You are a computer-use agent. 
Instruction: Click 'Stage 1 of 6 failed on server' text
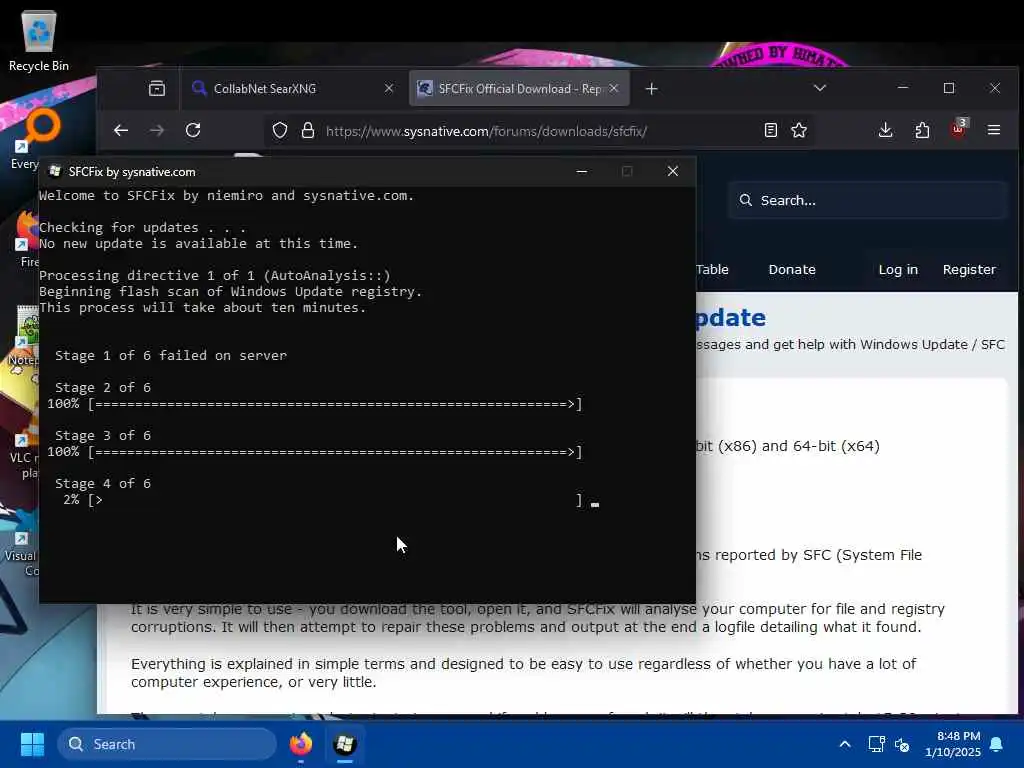[x=171, y=356]
